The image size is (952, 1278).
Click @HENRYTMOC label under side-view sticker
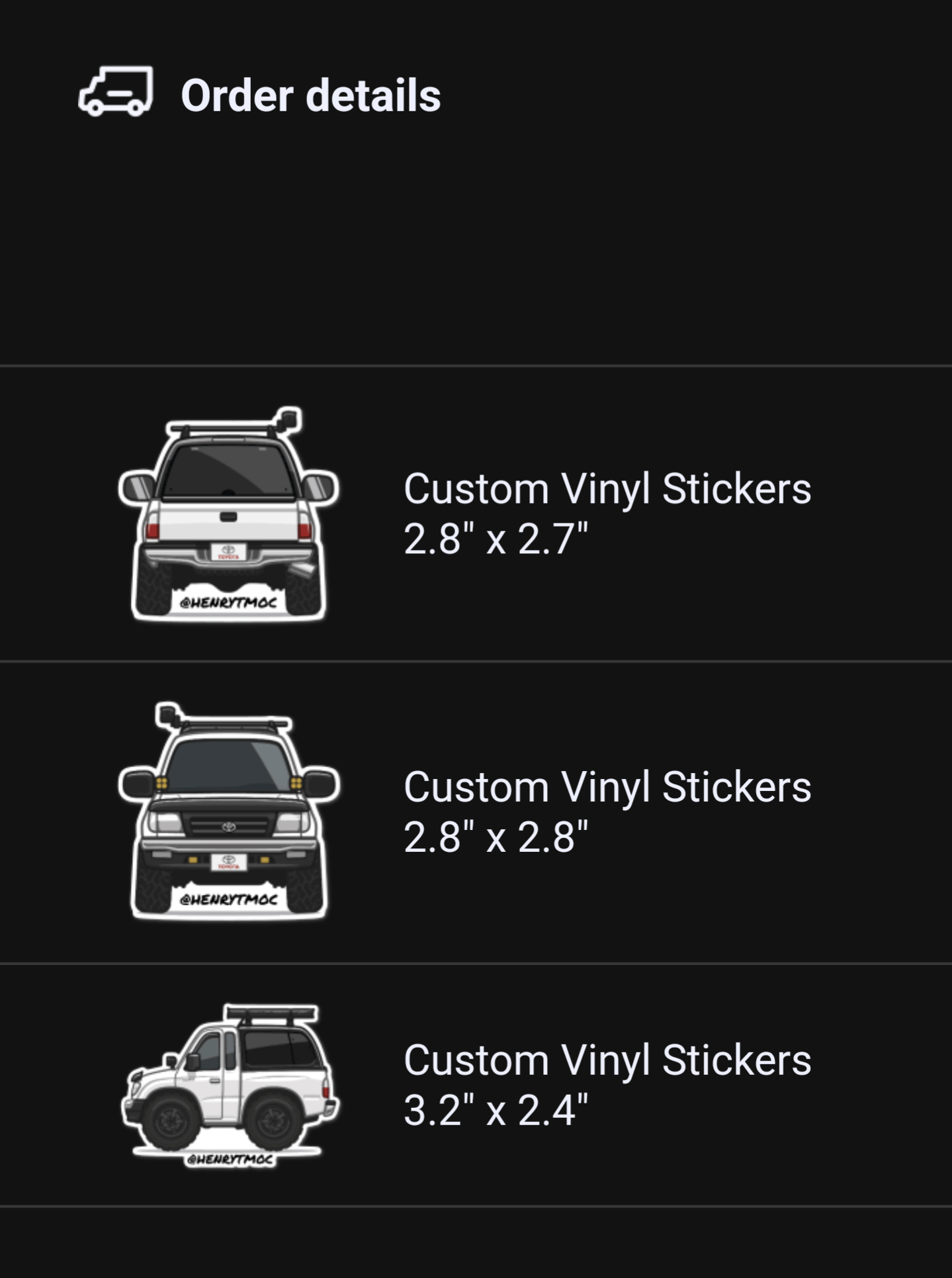(229, 1160)
